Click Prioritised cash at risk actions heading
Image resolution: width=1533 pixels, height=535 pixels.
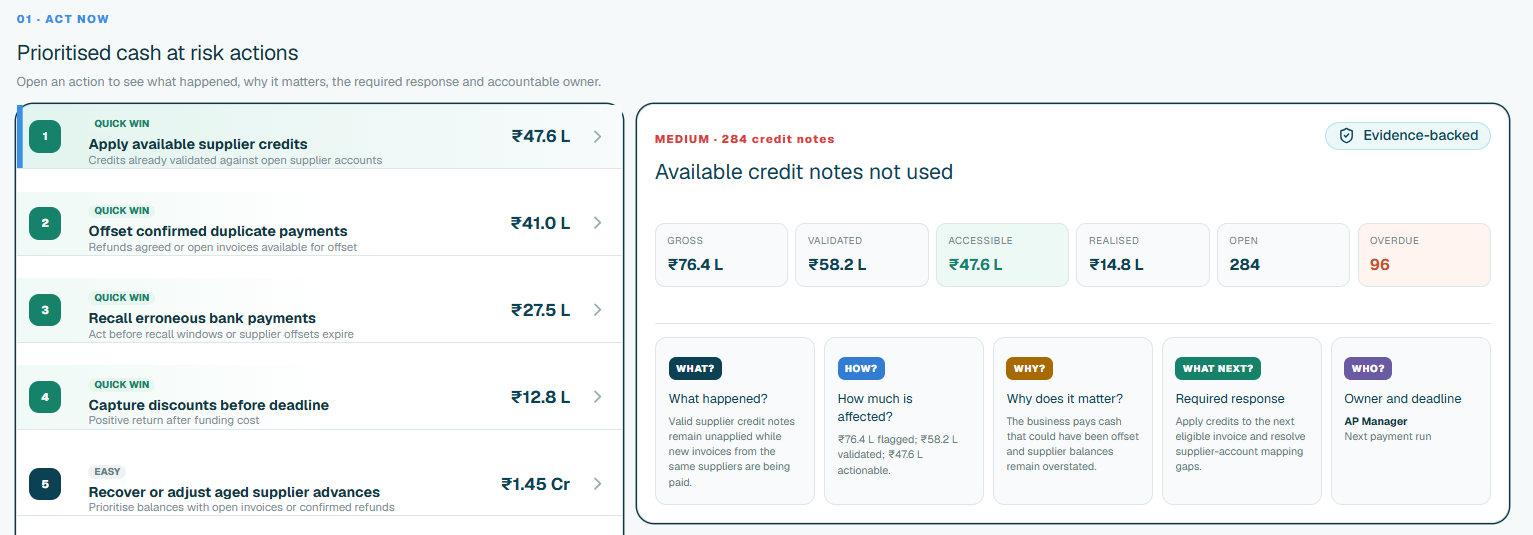tap(158, 53)
